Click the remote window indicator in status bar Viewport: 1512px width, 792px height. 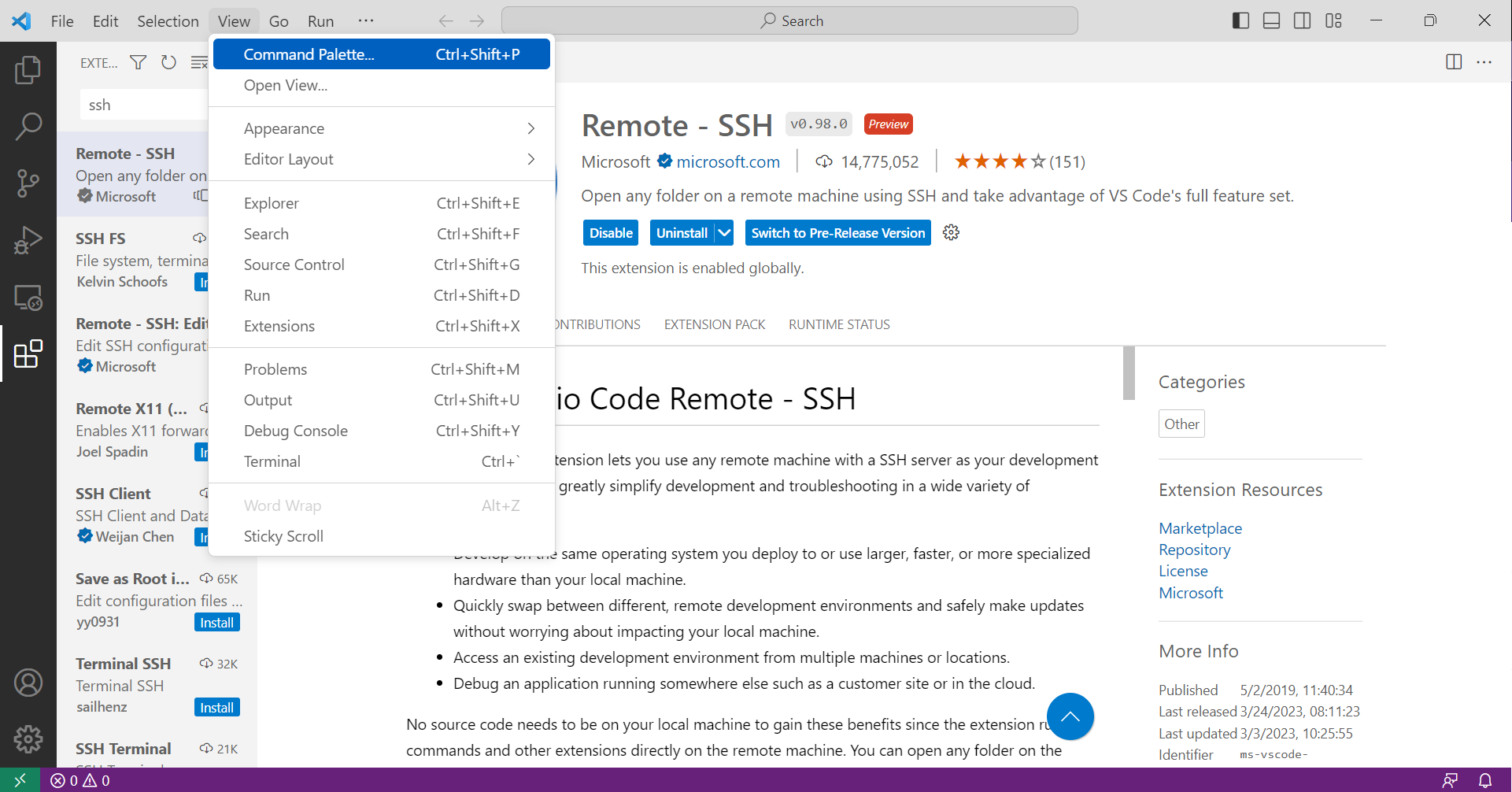coord(20,780)
